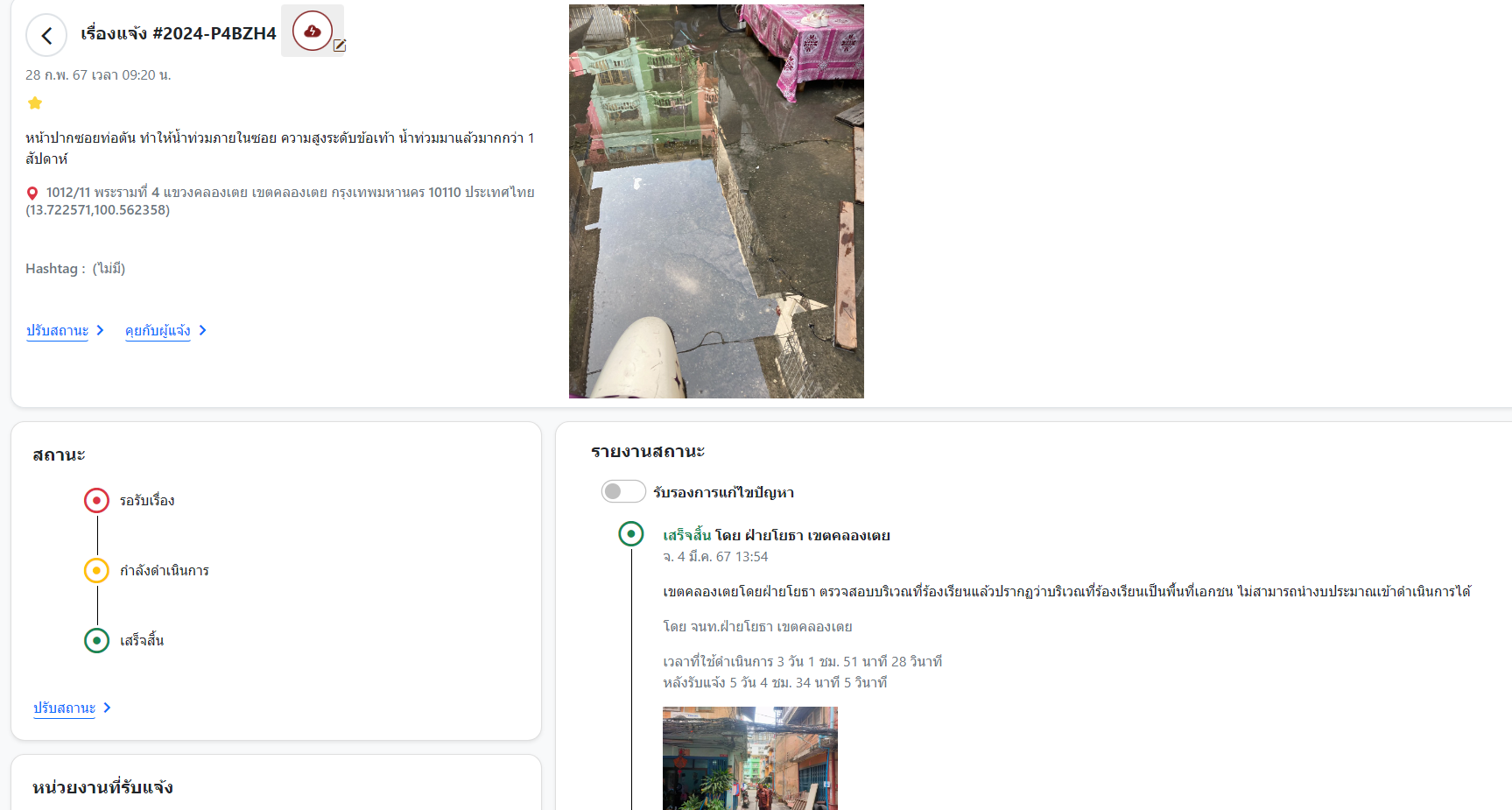Click the green circle icon beside เสร็จสิ้น โดย ฝ่ายโยธา
1512x810 pixels.
630,534
